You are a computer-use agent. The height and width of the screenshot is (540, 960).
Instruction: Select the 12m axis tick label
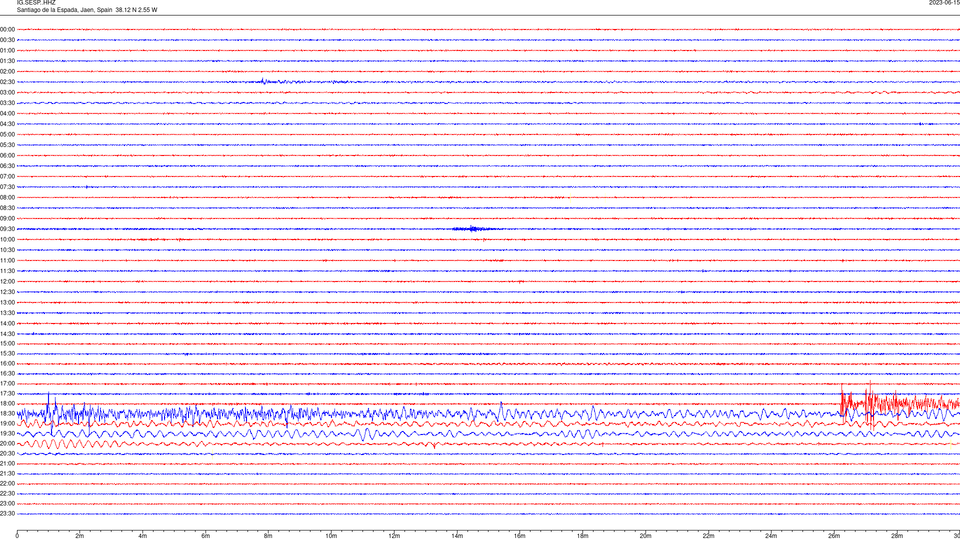[394, 536]
